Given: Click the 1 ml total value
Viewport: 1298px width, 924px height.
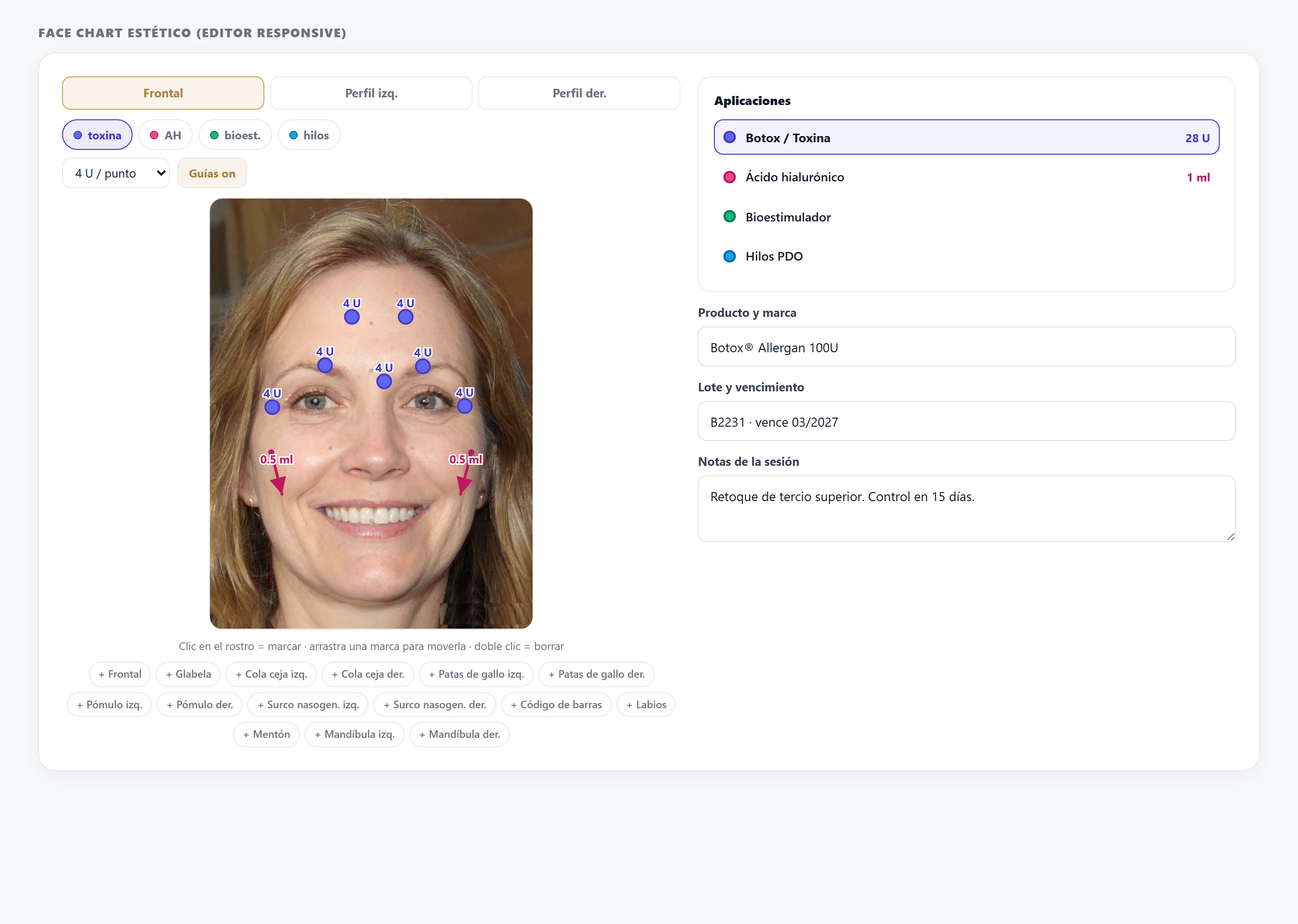Looking at the screenshot, I should [x=1198, y=178].
